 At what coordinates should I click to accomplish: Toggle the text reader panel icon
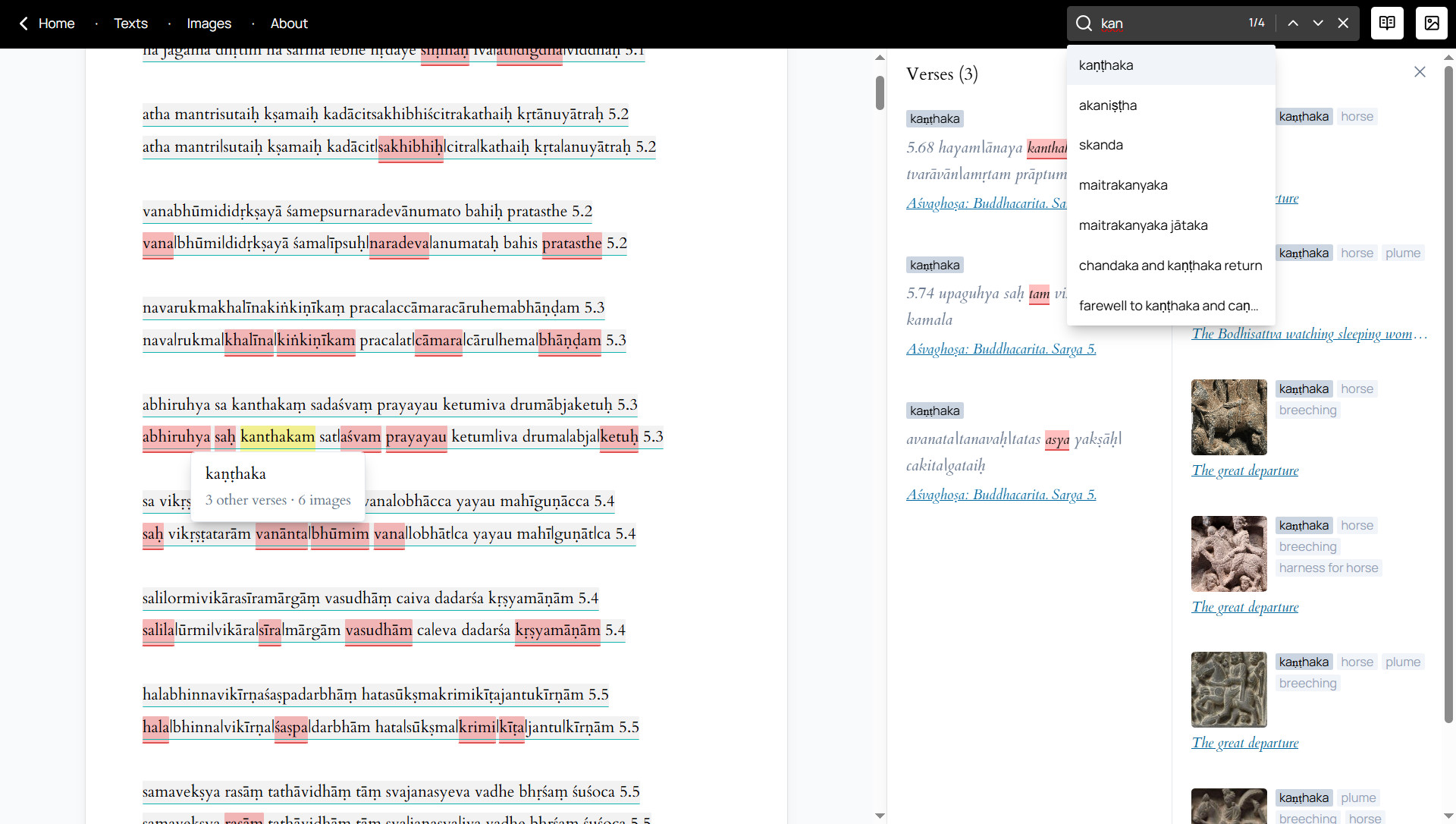[x=1387, y=24]
